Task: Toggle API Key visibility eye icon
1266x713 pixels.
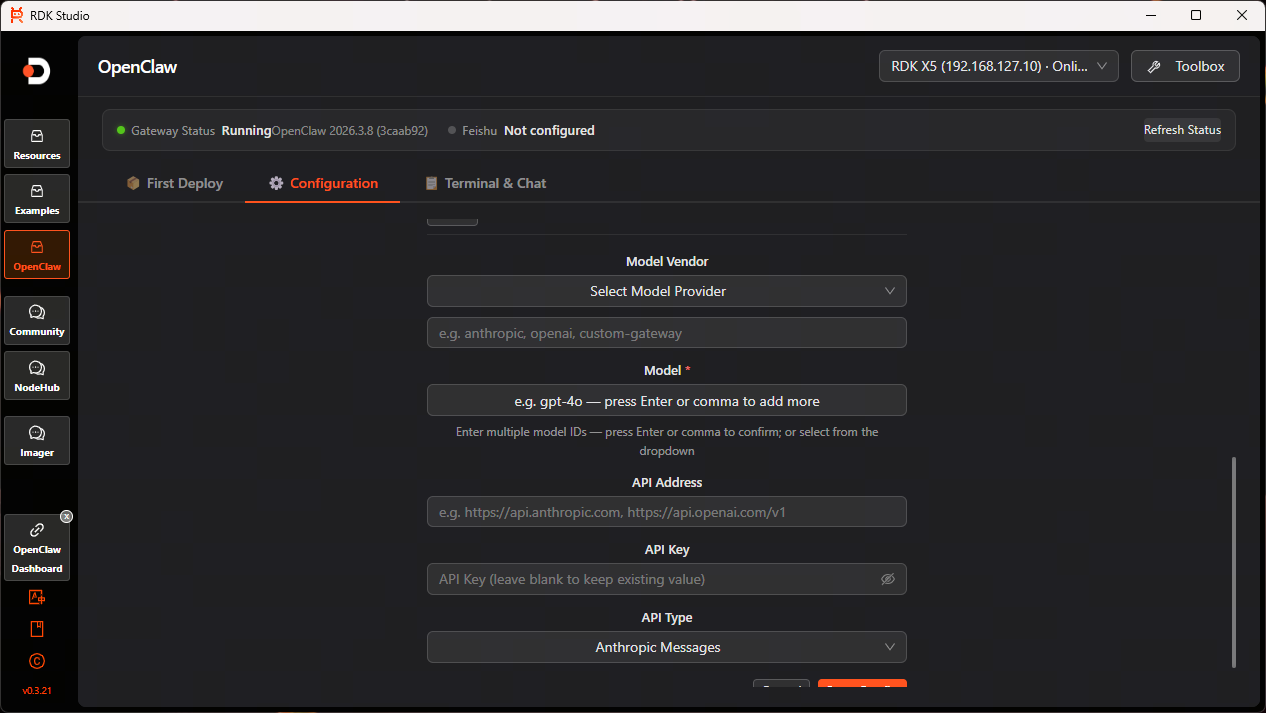Action: tap(887, 579)
